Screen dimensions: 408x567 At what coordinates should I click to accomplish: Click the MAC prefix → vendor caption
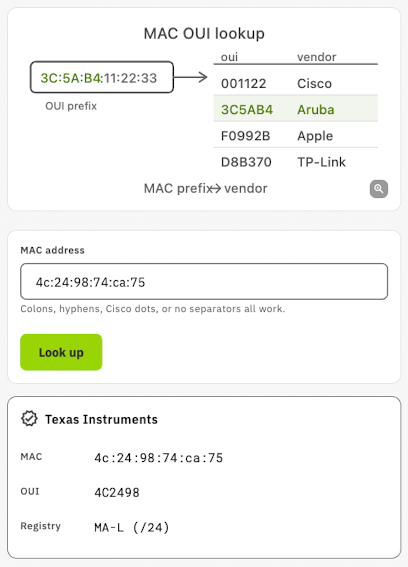[x=205, y=188]
